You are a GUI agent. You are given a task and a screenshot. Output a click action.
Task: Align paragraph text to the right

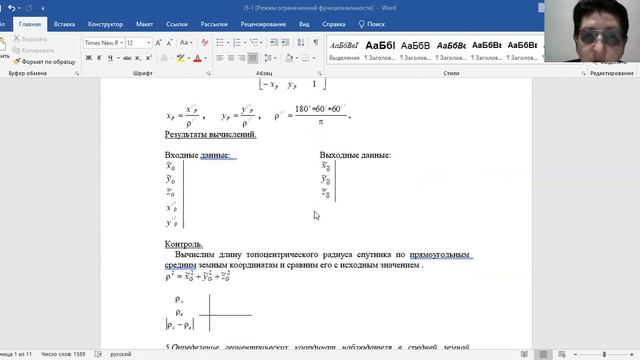point(242,58)
